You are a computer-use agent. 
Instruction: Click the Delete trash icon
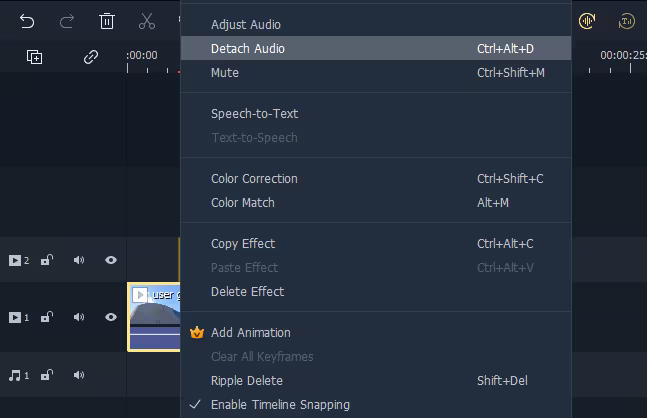click(107, 21)
